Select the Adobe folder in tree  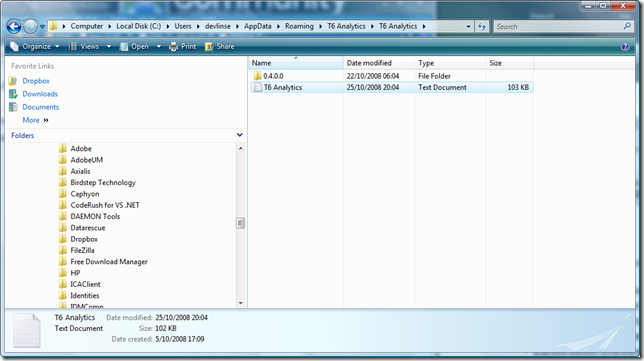tap(81, 149)
